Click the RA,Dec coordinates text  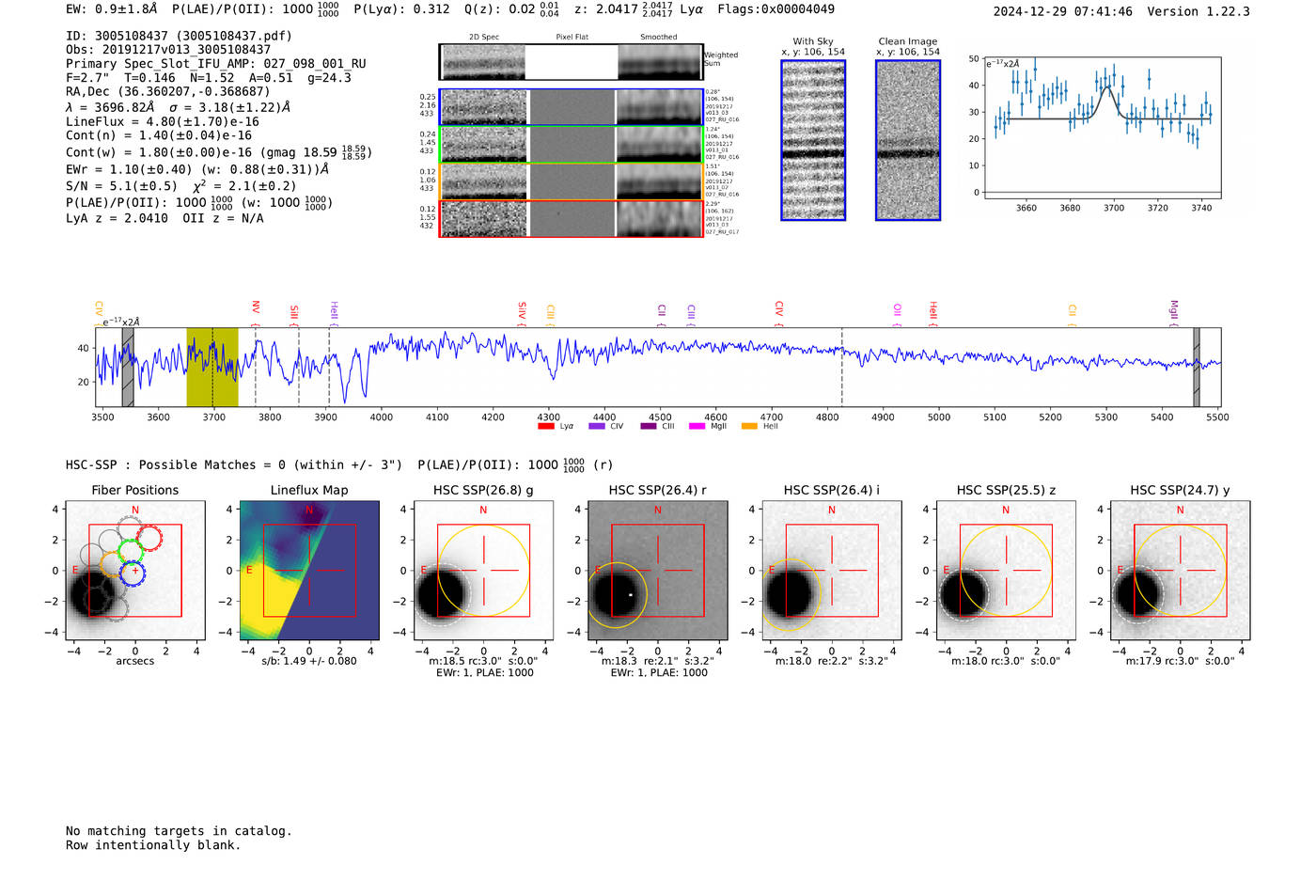click(x=168, y=91)
